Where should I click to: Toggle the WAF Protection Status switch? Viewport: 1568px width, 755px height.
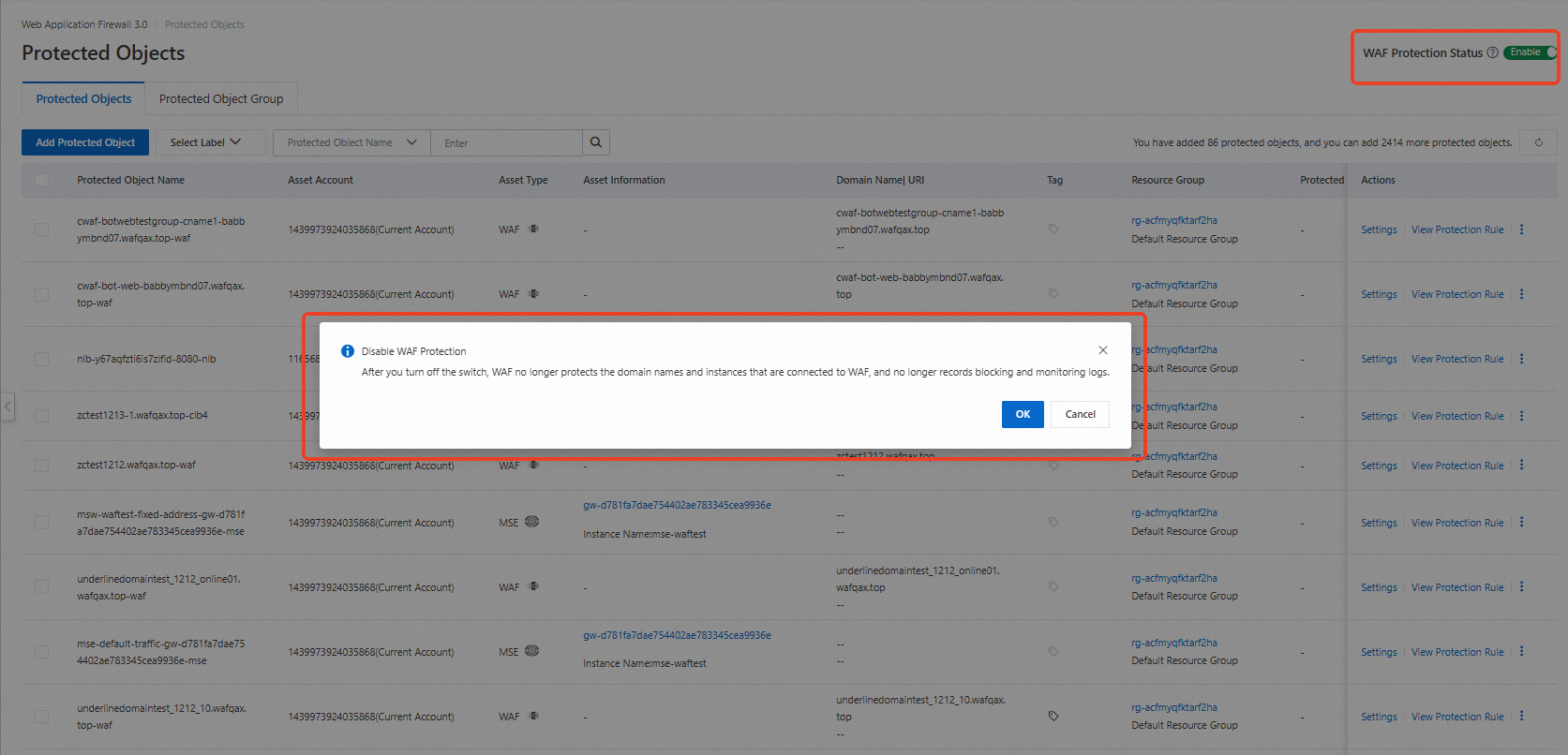[1530, 52]
